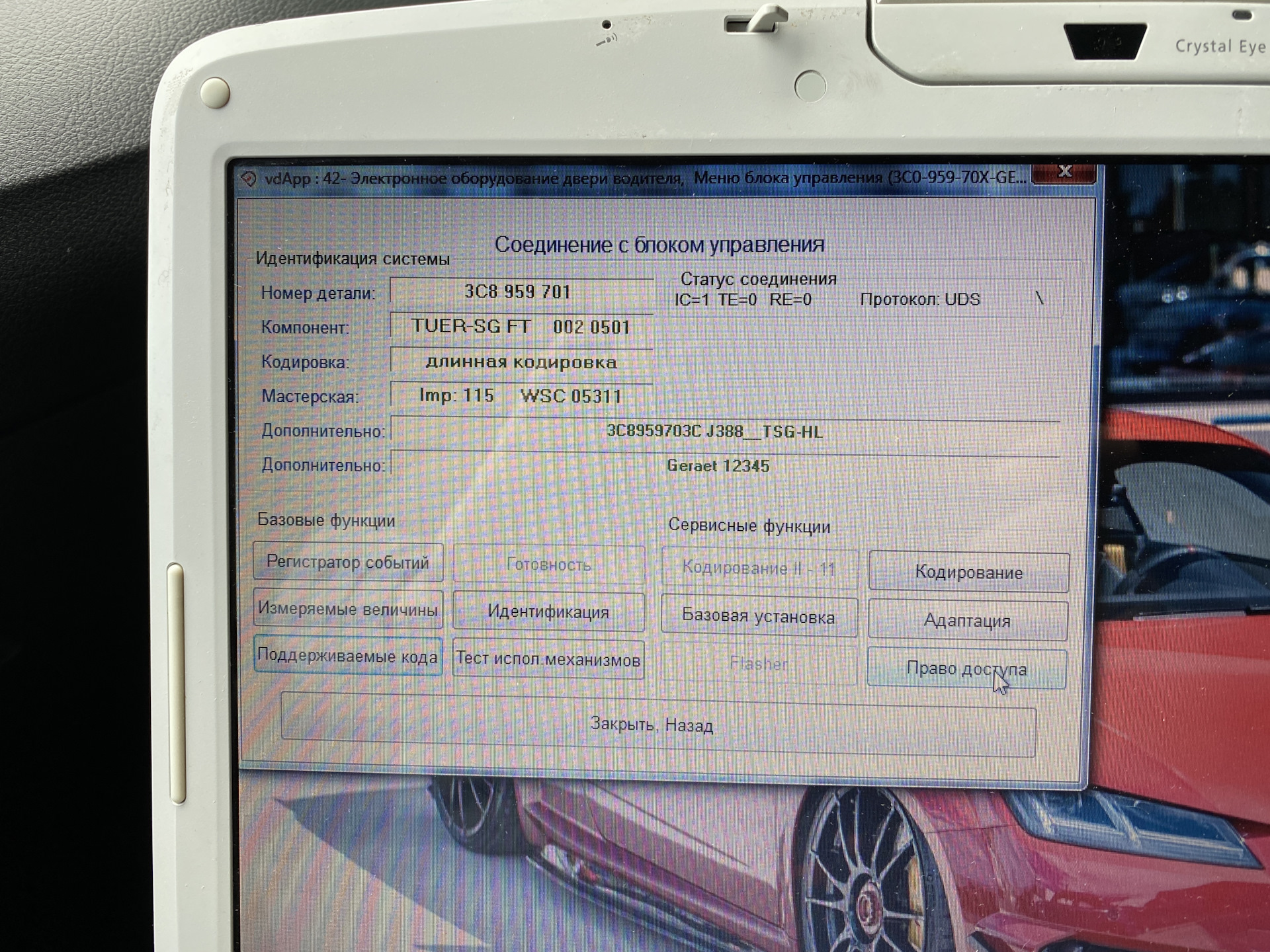Image resolution: width=1270 pixels, height=952 pixels.
Task: Click the Кодировка label
Action: pos(305,362)
